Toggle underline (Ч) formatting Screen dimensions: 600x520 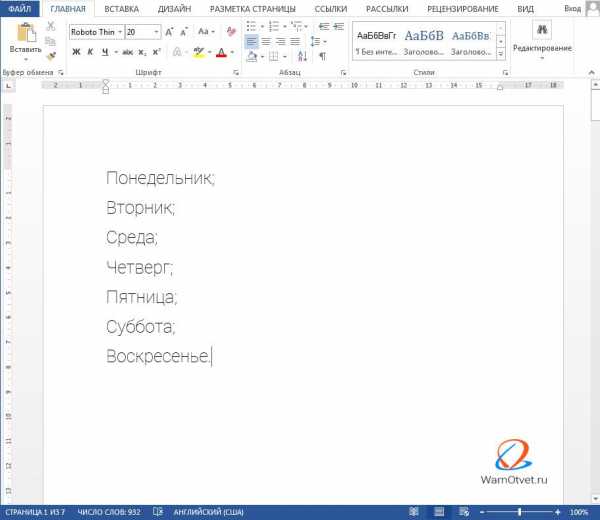105,52
